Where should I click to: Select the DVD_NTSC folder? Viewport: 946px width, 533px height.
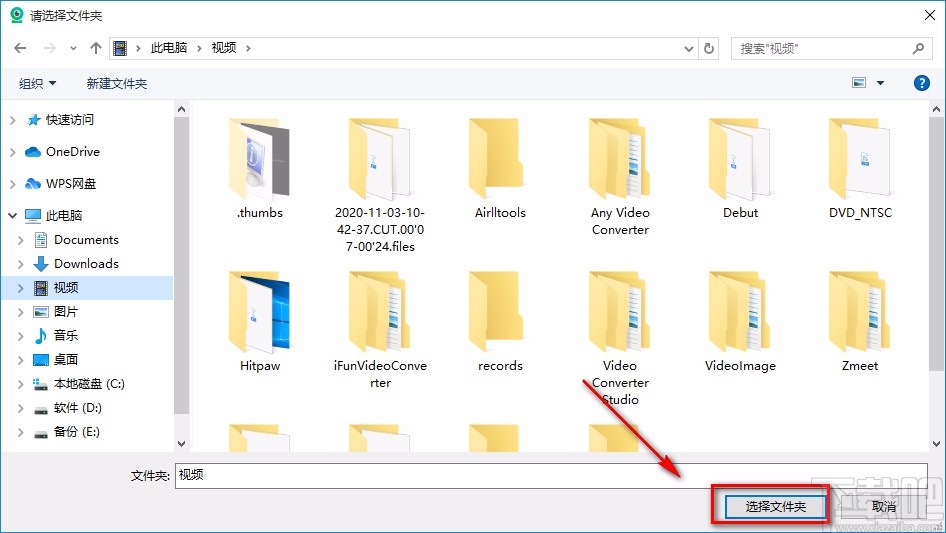860,169
